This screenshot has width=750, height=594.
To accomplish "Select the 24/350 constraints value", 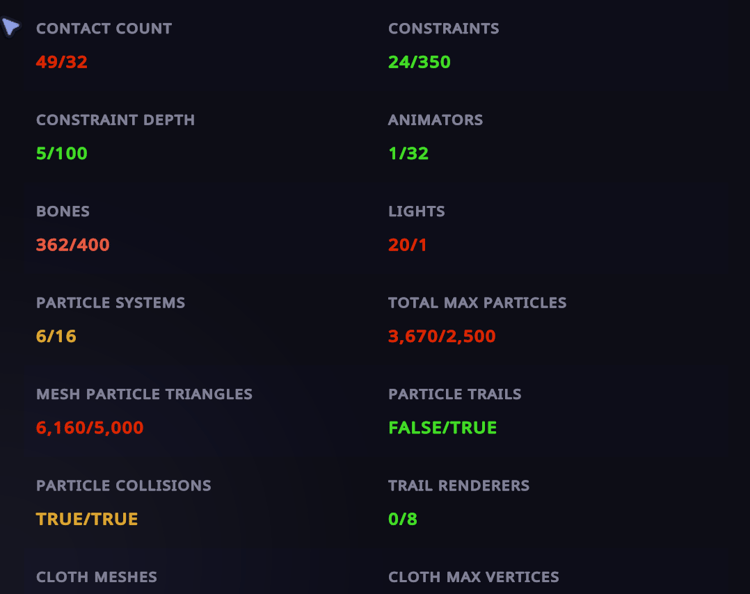I will tap(419, 62).
